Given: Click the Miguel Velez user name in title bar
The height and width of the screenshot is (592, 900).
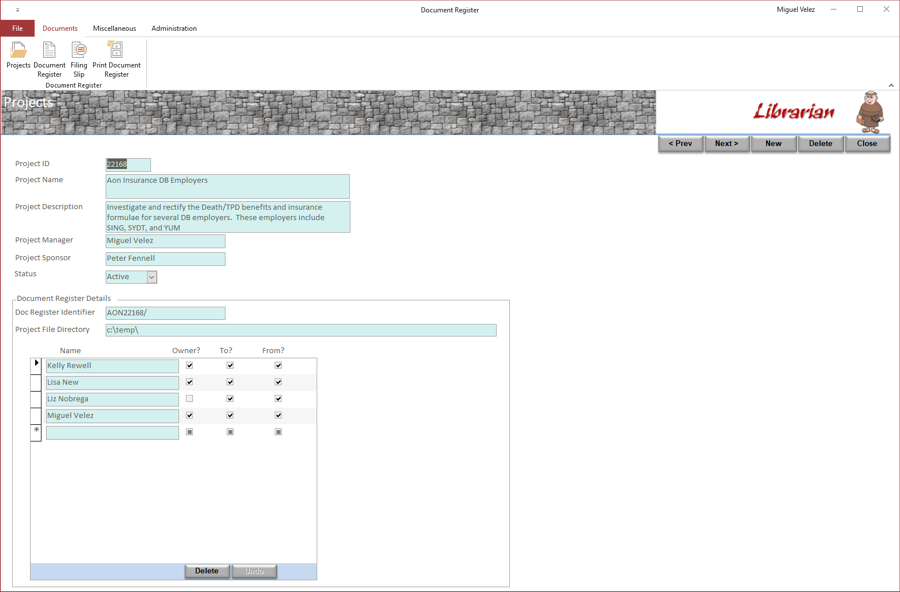Looking at the screenshot, I should (x=796, y=10).
